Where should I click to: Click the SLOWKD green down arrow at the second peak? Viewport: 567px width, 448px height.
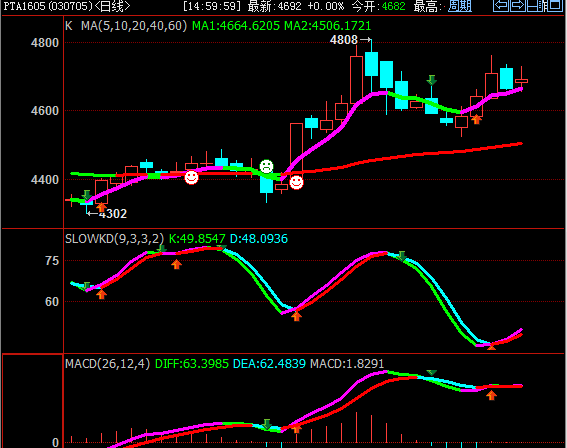click(401, 256)
